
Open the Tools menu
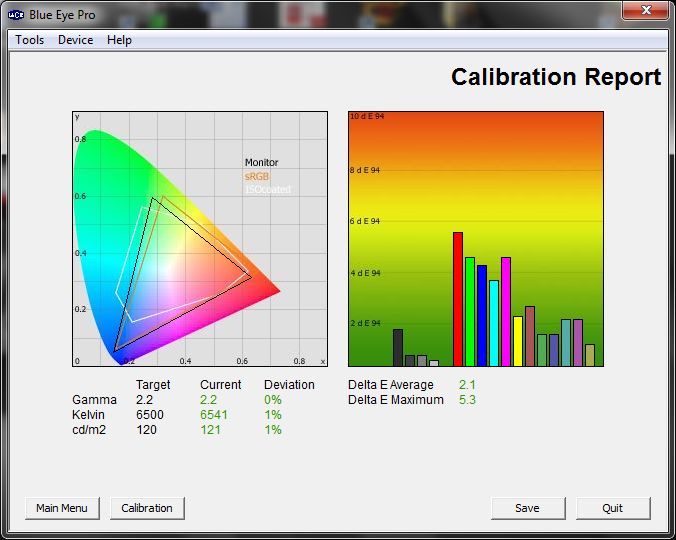click(29, 40)
